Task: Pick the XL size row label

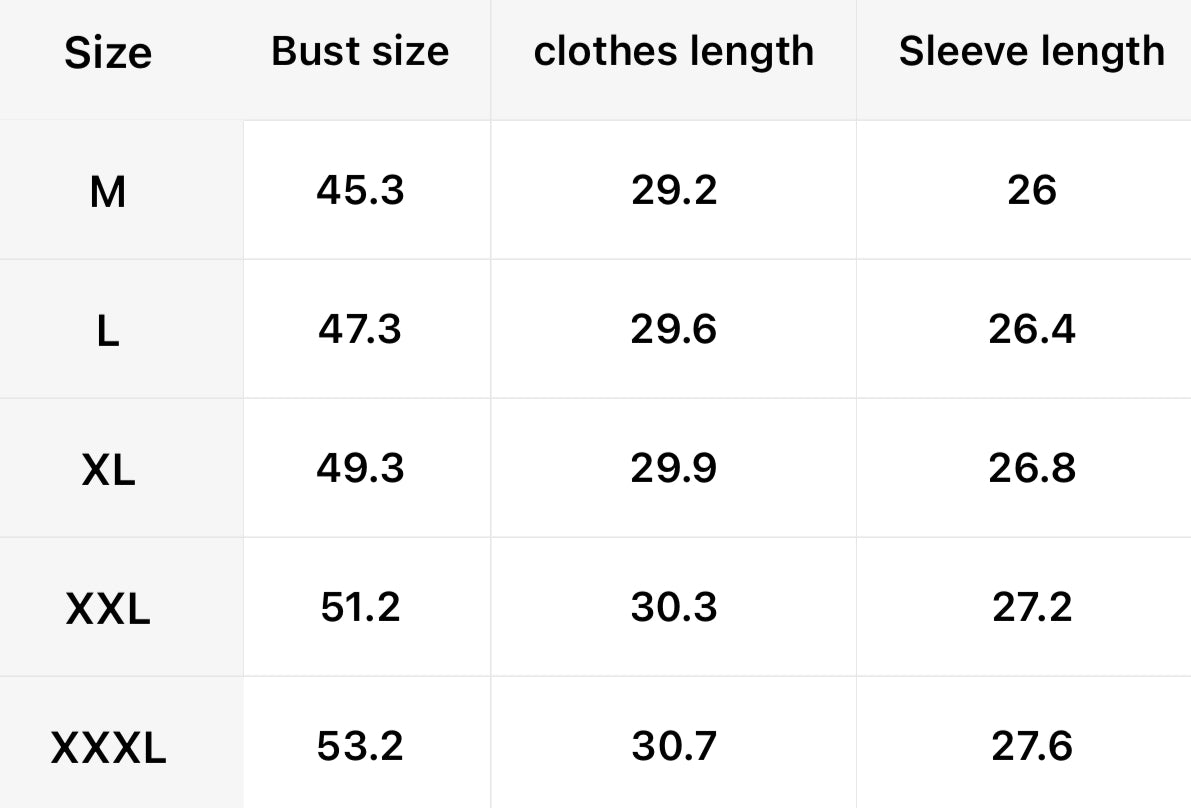Action: coord(108,469)
